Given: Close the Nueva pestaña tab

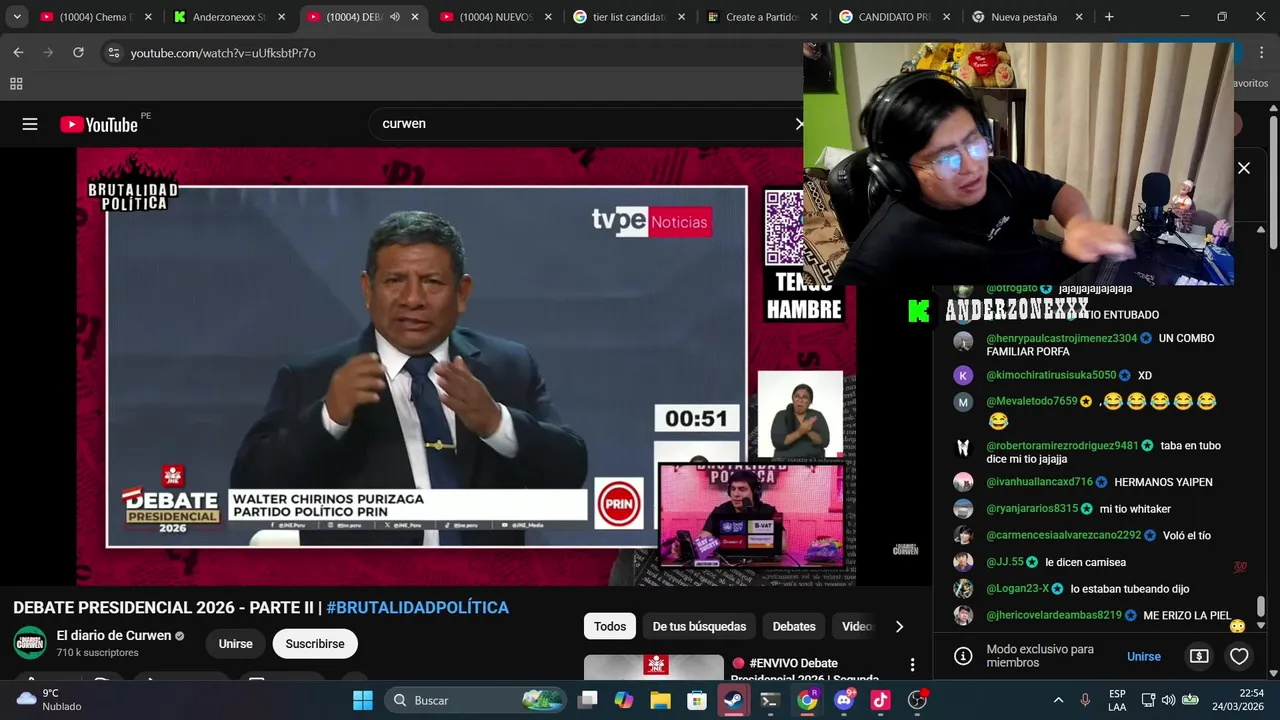Looking at the screenshot, I should pyautogui.click(x=1079, y=17).
